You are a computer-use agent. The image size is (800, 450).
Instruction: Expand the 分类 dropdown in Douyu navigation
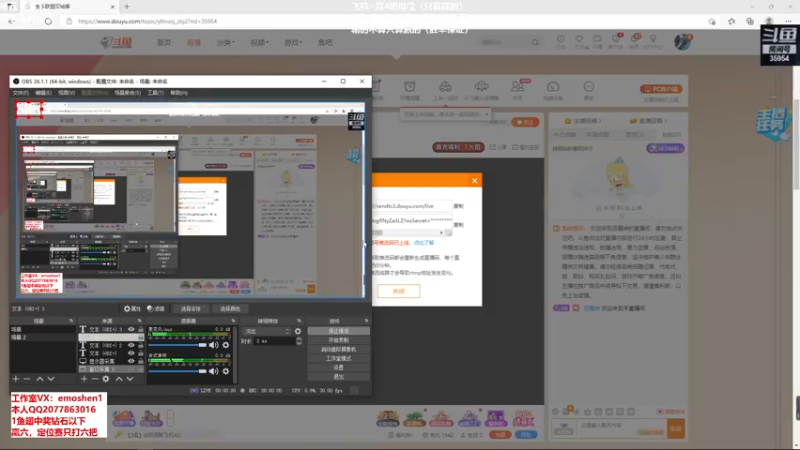coord(226,42)
